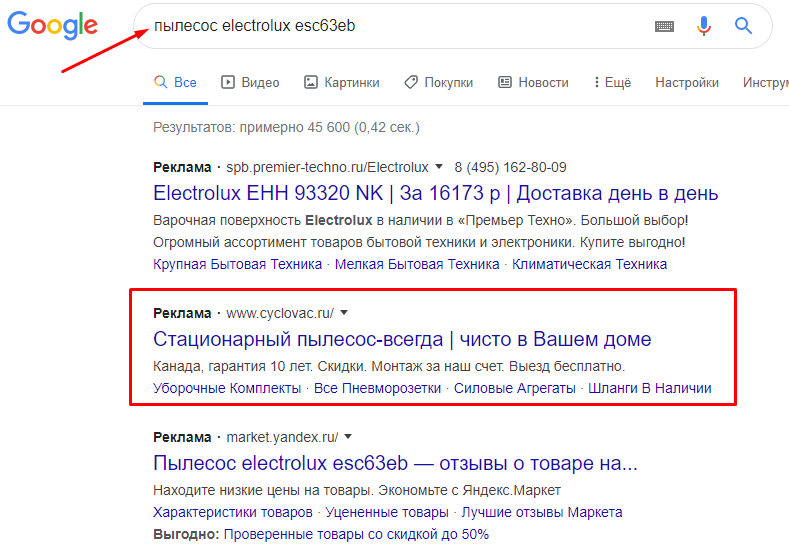Click the blue magnifier search button
The width and height of the screenshot is (789, 559).
coord(743,25)
